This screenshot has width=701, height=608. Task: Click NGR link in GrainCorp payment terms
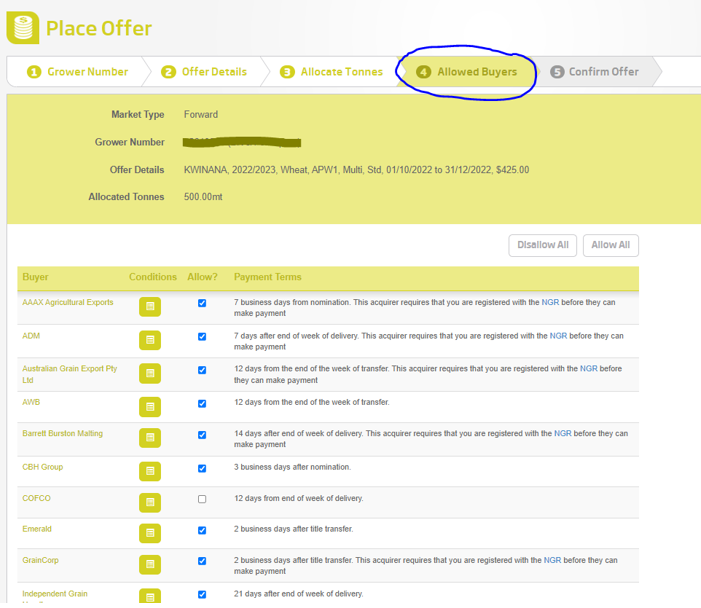(553, 560)
